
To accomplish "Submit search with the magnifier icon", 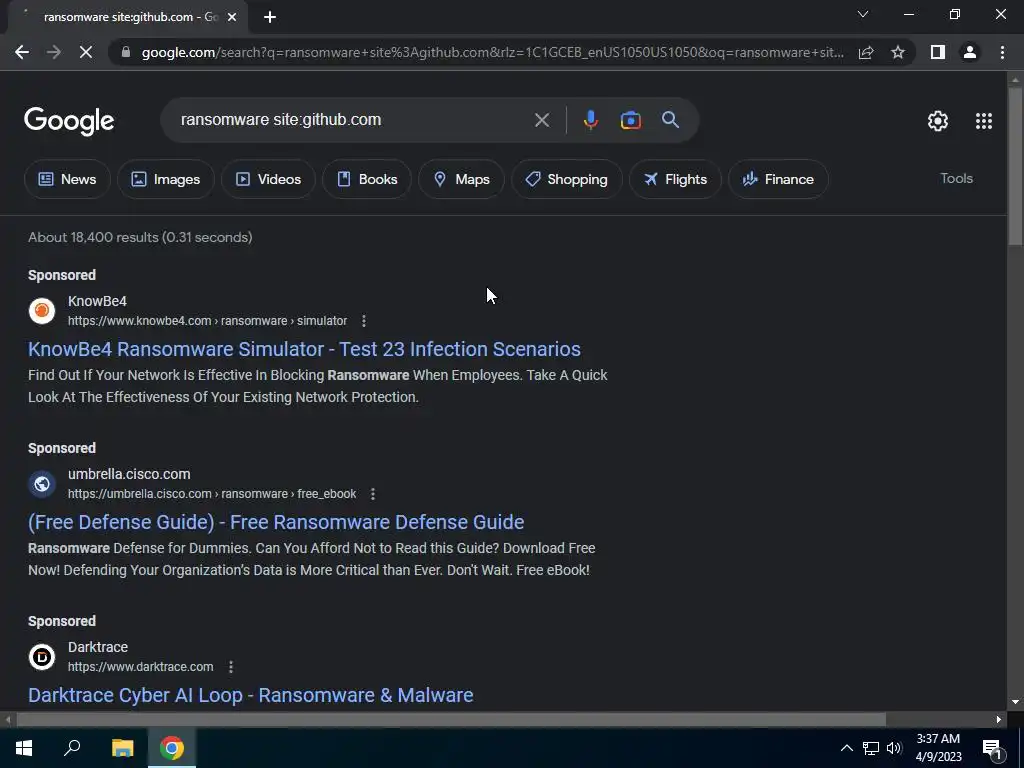I will (x=671, y=120).
